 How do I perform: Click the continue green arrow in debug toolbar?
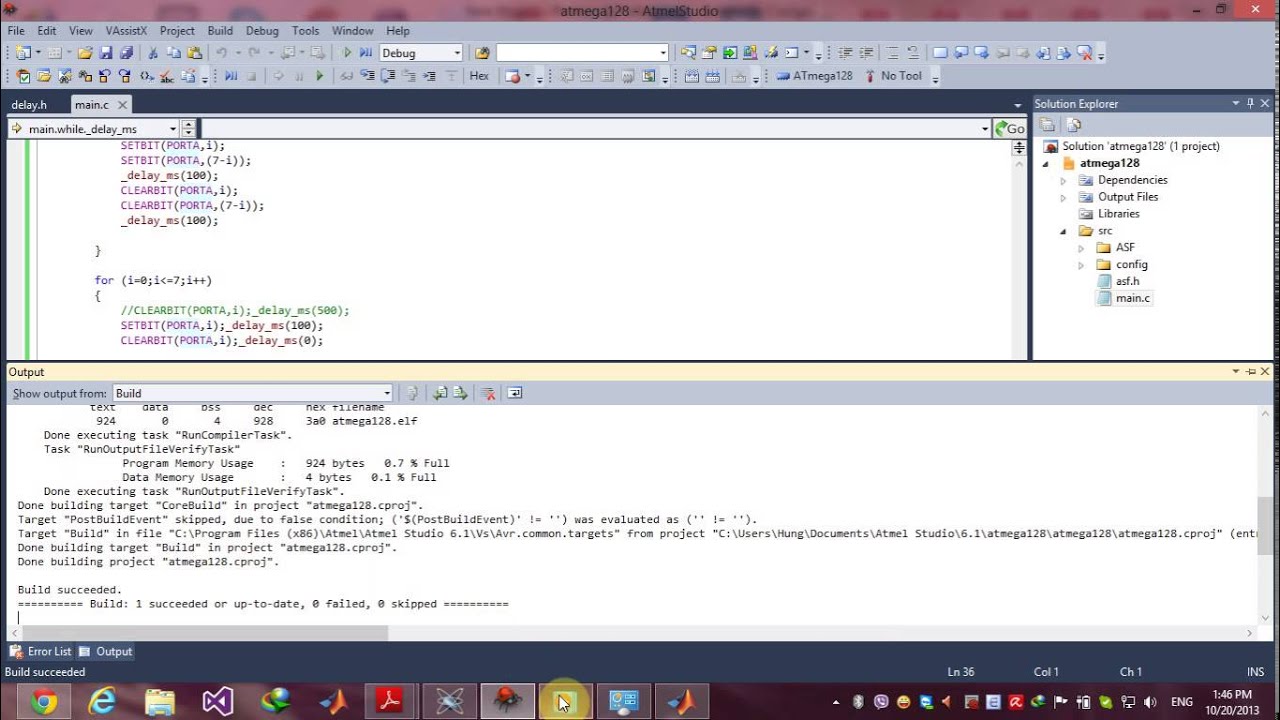pyautogui.click(x=320, y=76)
